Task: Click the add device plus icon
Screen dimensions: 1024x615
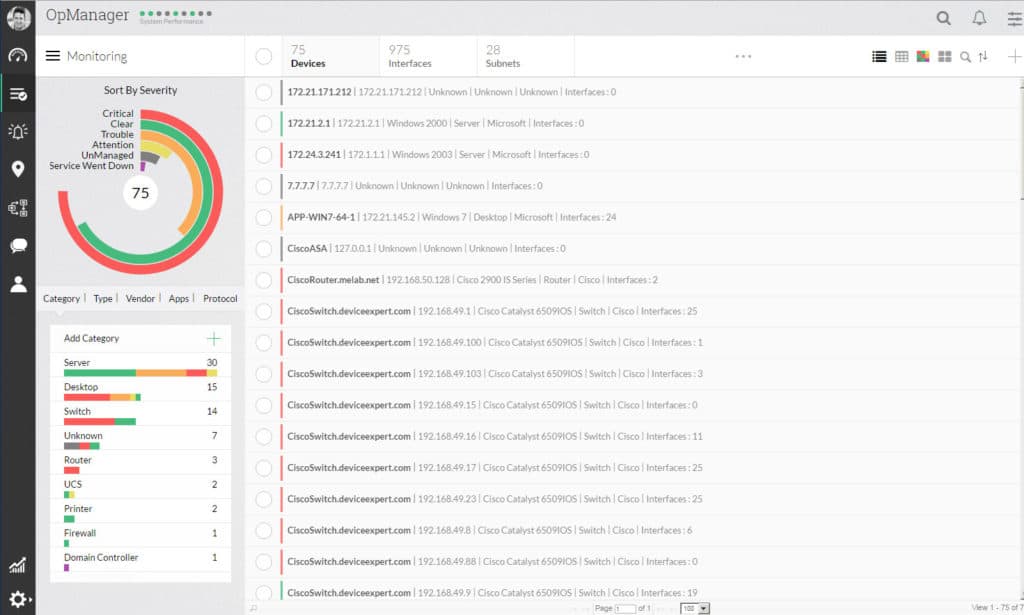Action: pos(1014,57)
